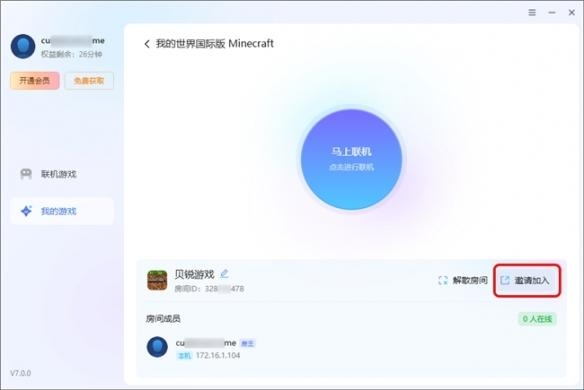The width and height of the screenshot is (584, 390).
Task: Click the back arrow beside 我的世界国际版 Minecraft
Action: coord(147,44)
